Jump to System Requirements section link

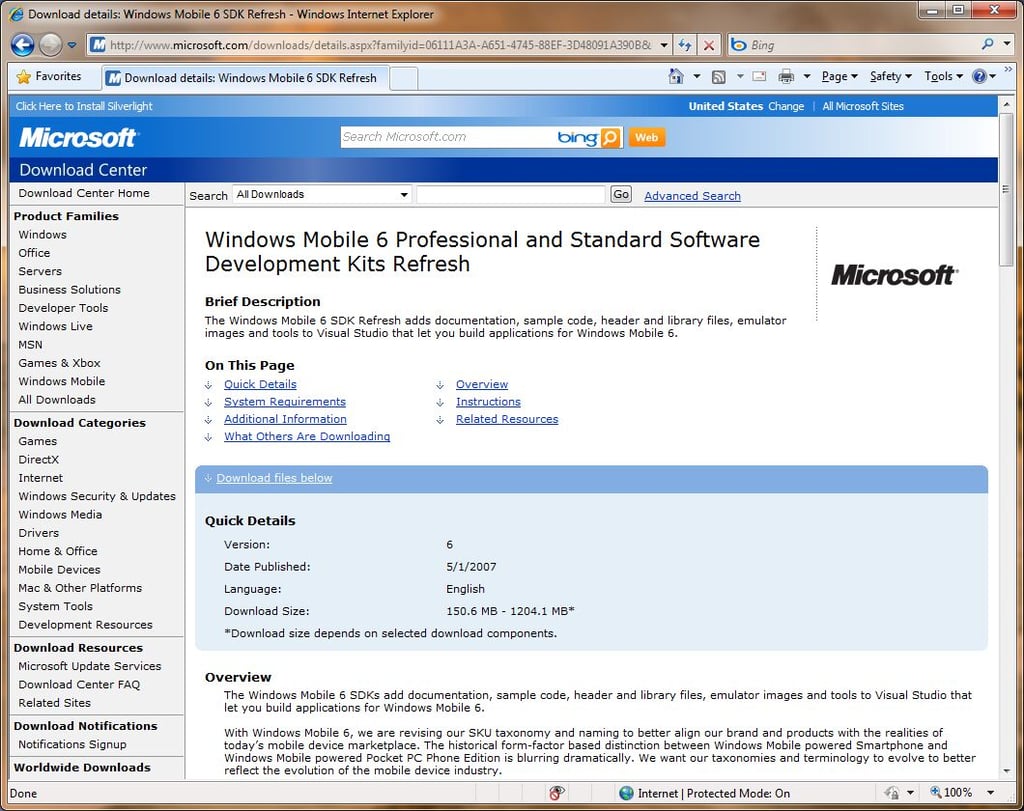tap(285, 402)
